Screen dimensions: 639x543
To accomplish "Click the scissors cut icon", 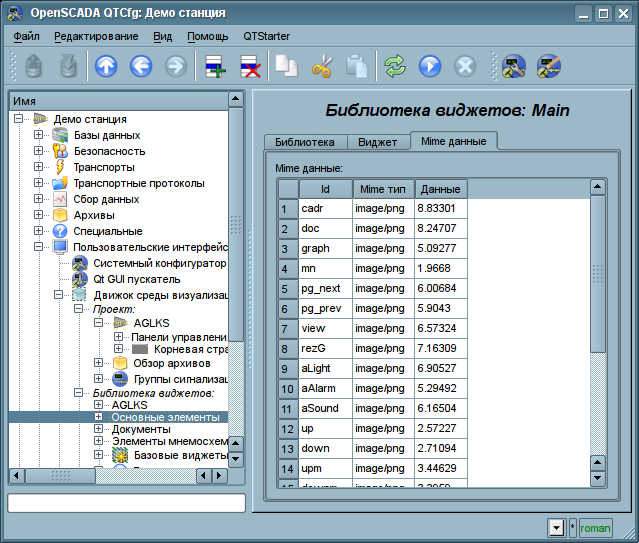I will [x=321, y=66].
